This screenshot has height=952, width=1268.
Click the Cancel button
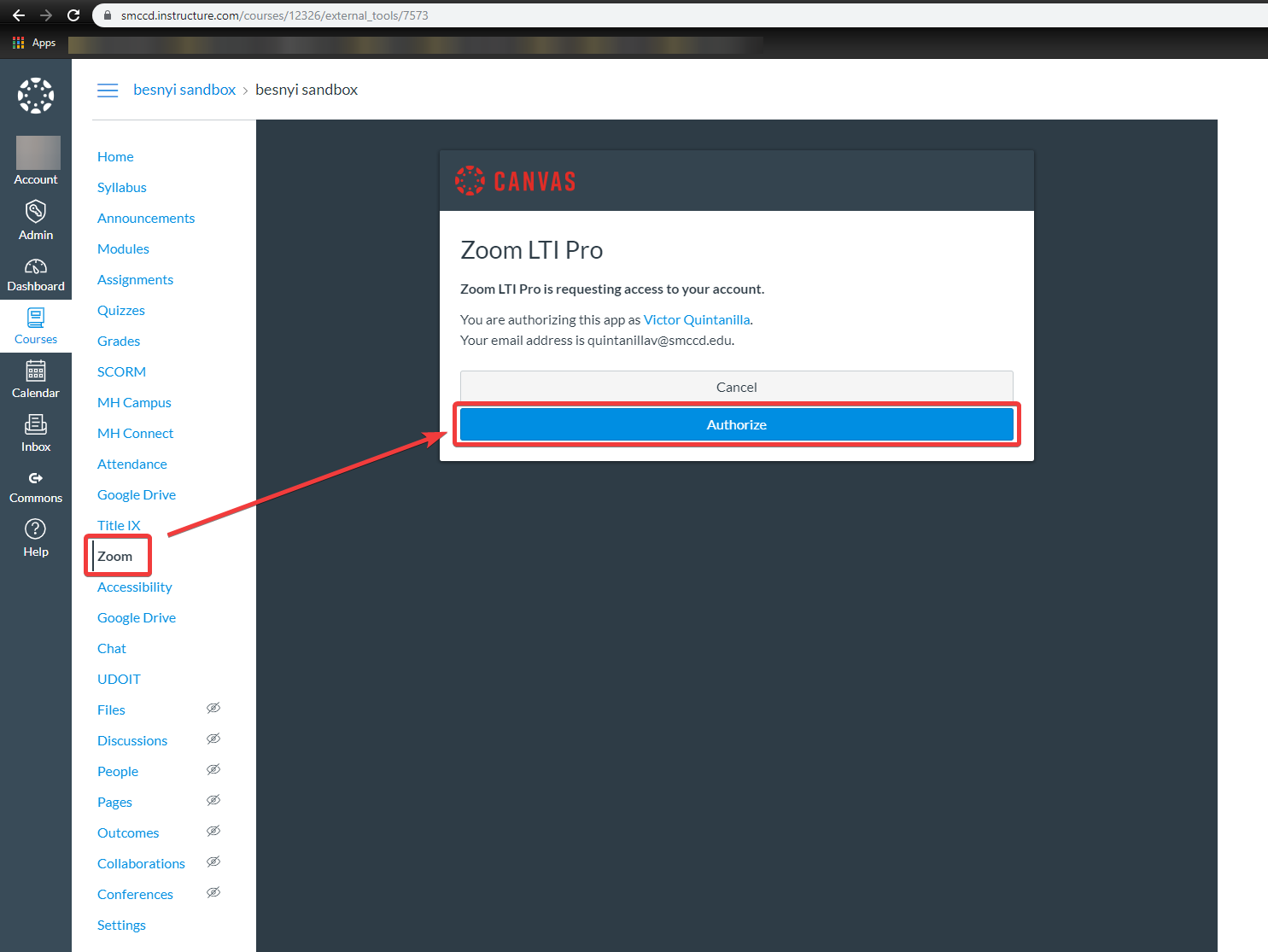[x=737, y=386]
